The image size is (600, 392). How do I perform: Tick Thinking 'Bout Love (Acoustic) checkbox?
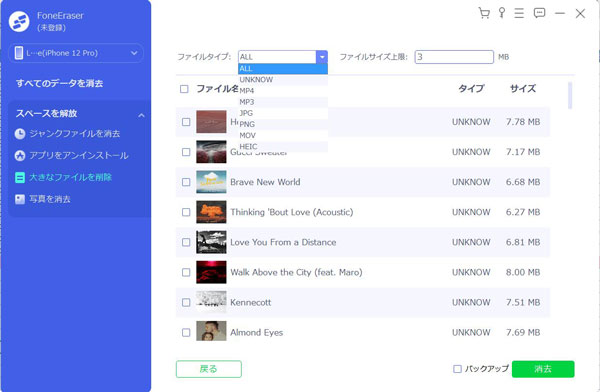click(x=186, y=212)
